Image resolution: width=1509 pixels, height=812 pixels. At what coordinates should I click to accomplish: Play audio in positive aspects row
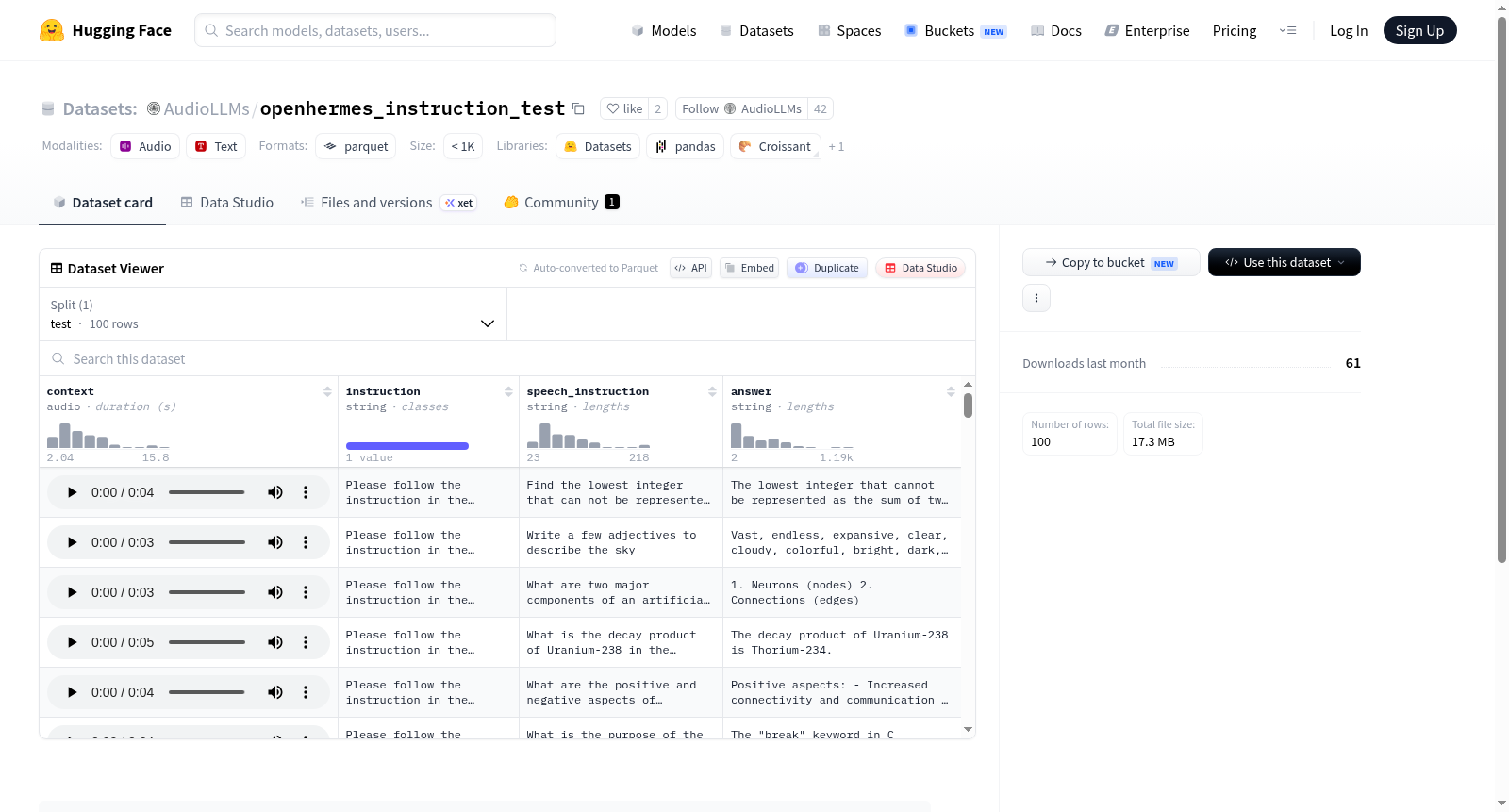(72, 692)
